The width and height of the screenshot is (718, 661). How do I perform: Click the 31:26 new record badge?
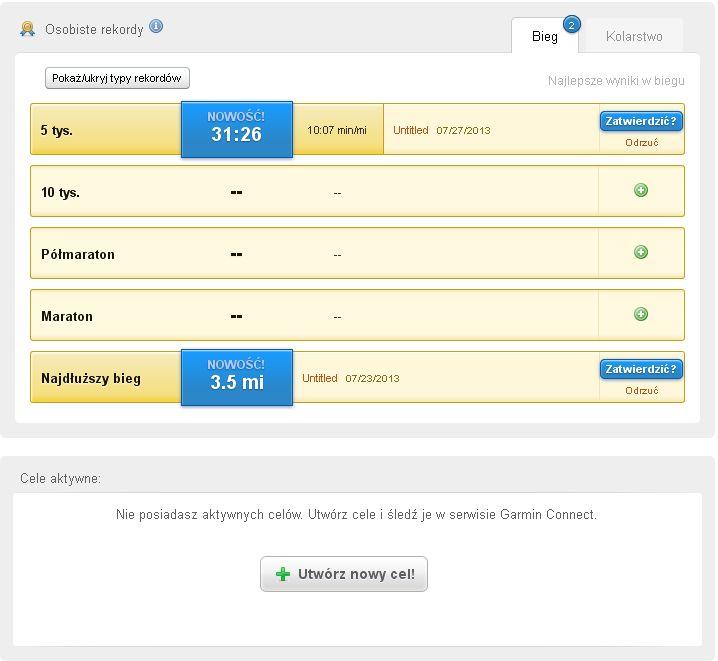pyautogui.click(x=237, y=129)
